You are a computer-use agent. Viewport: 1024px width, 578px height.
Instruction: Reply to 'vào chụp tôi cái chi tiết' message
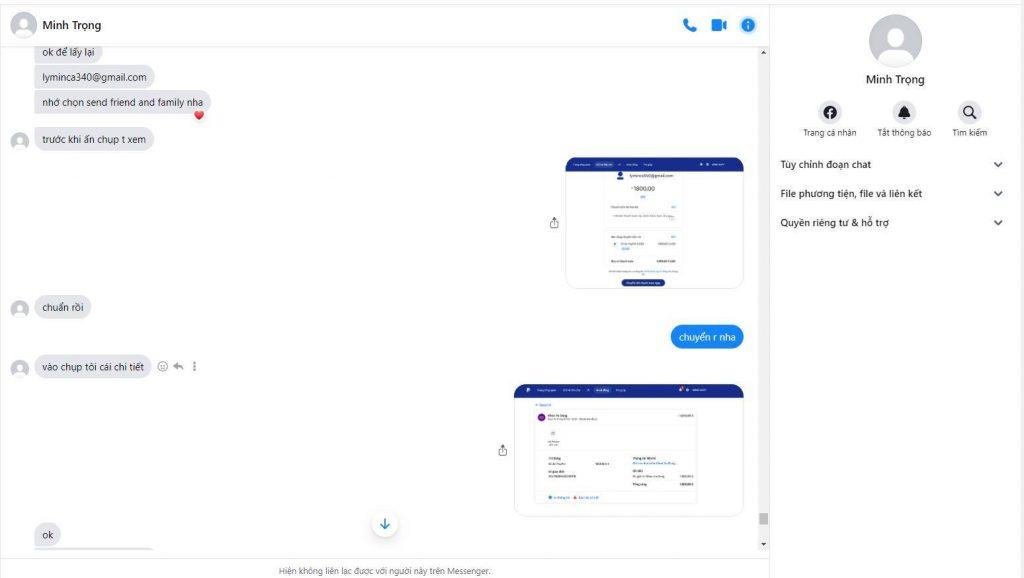tap(178, 367)
